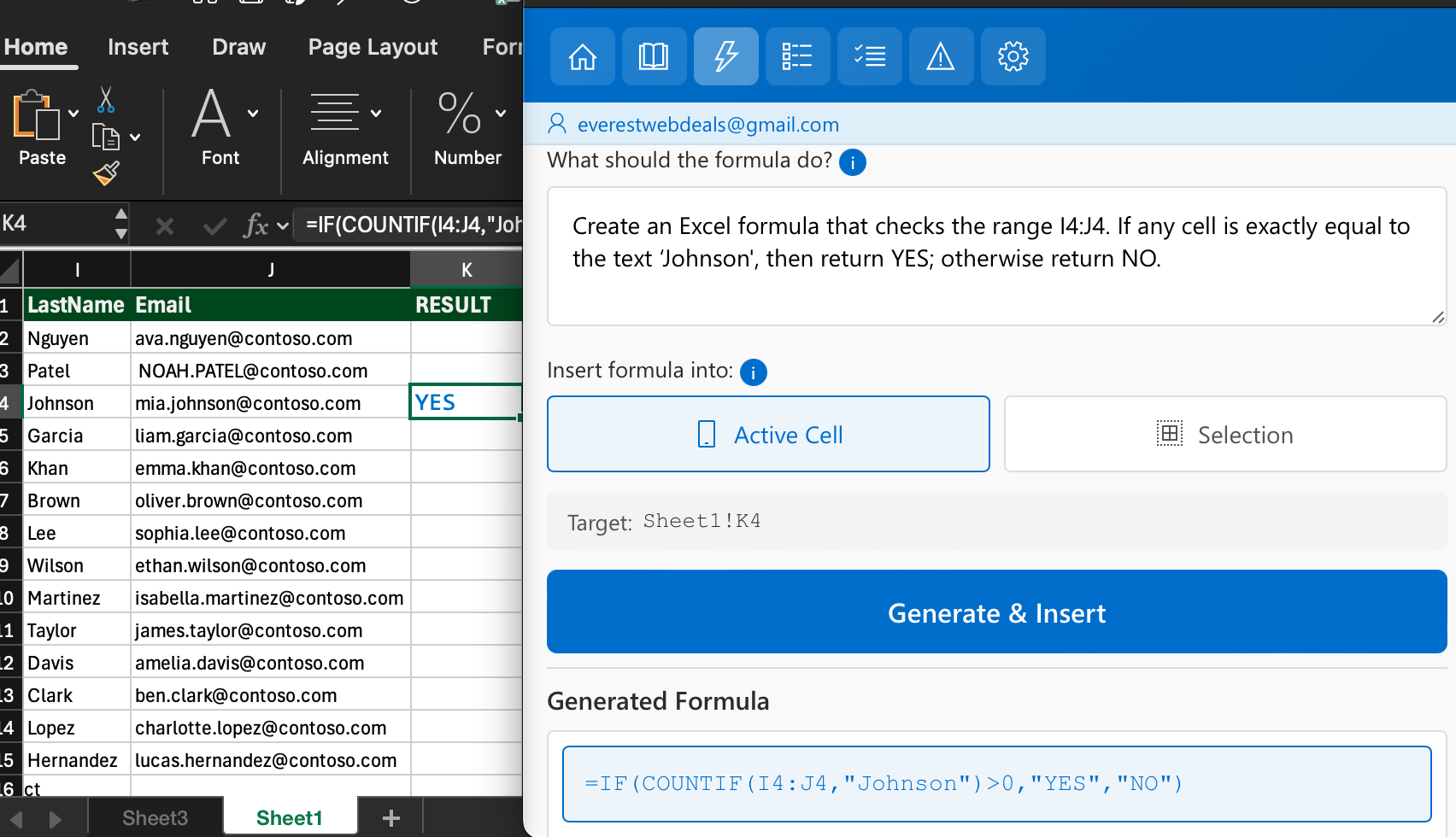Click the formula description text box
Image resolution: width=1456 pixels, height=837 pixels.
tap(996, 256)
